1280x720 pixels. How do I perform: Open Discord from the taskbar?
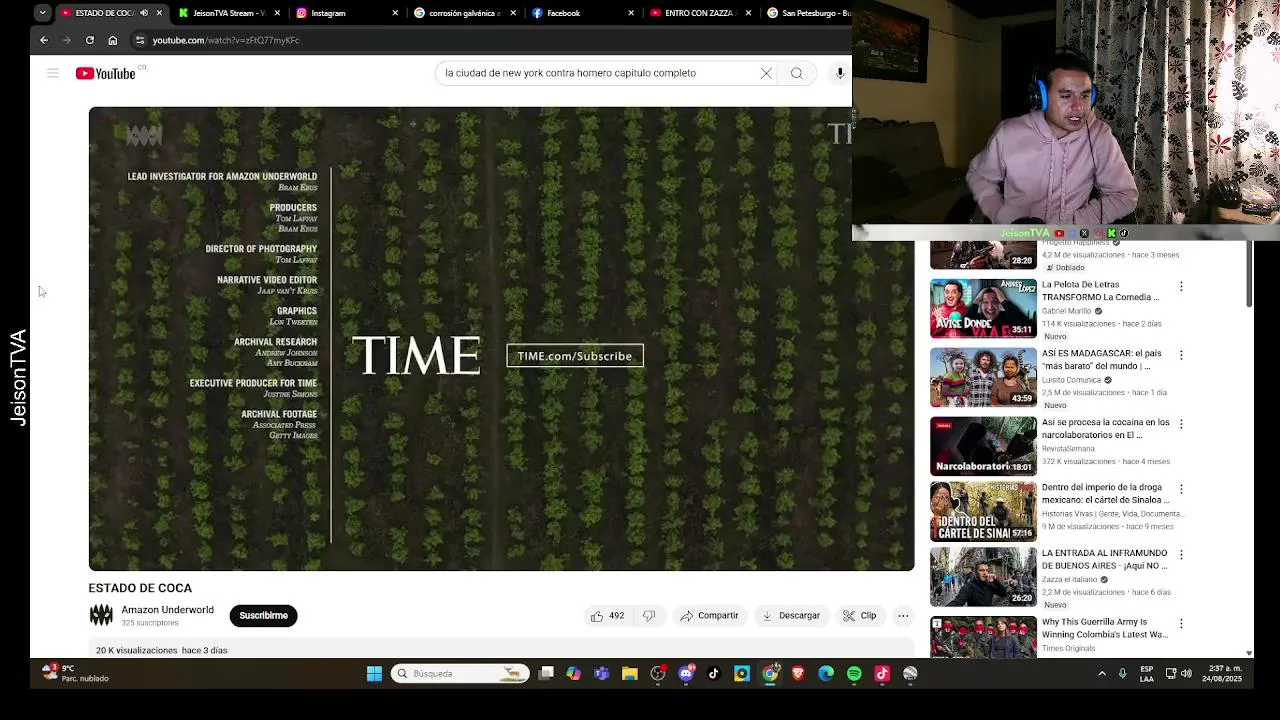(686, 674)
